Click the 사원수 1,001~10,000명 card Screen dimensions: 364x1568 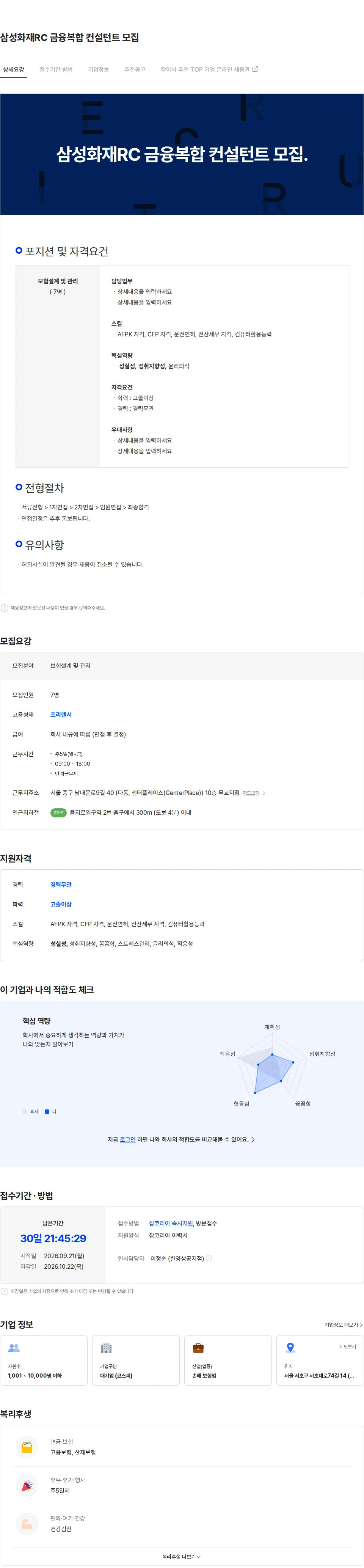[44, 1361]
